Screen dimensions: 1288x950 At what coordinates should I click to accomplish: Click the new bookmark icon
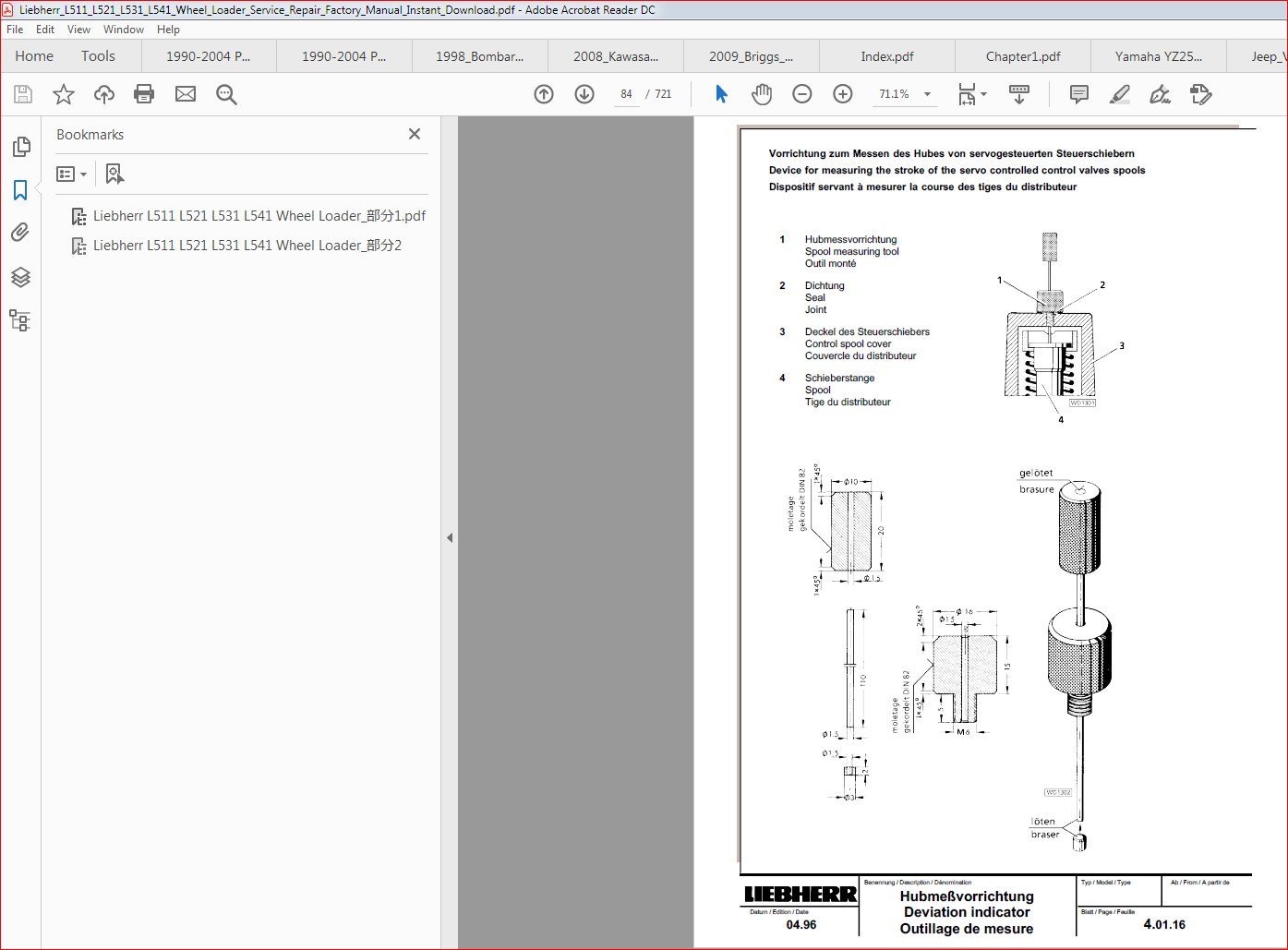[114, 174]
